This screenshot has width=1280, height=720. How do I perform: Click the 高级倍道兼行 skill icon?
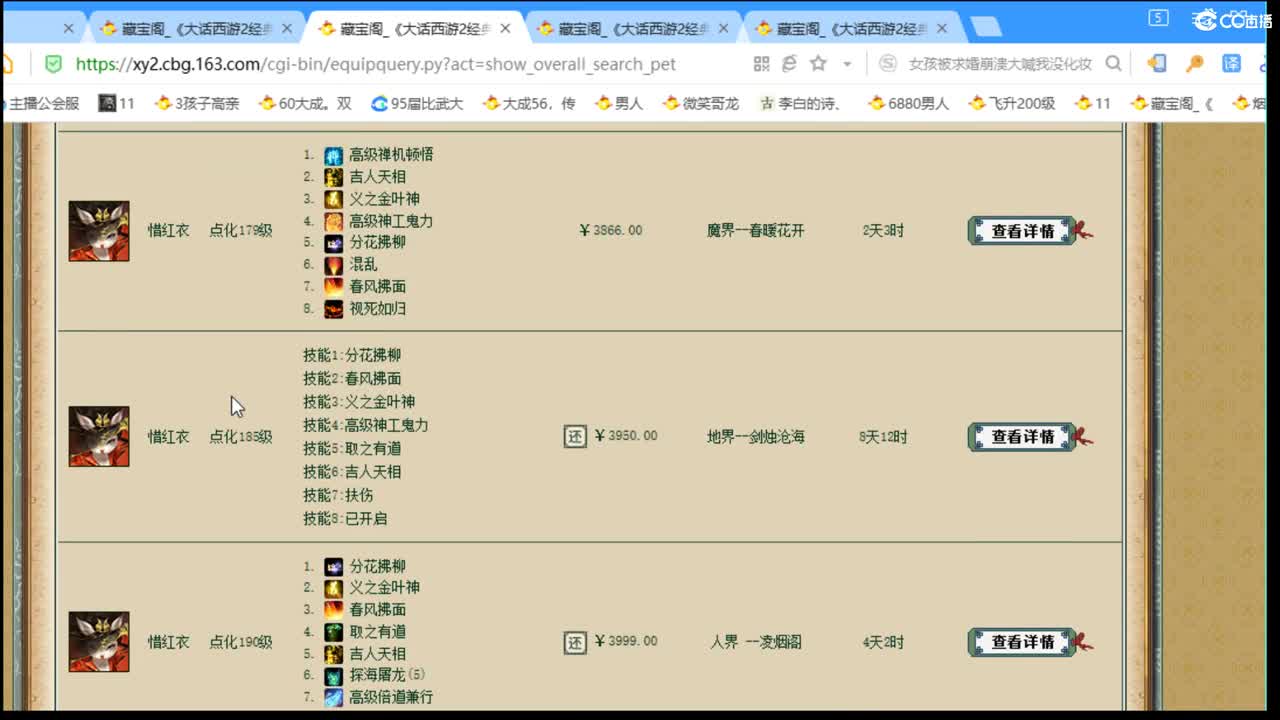coord(334,697)
